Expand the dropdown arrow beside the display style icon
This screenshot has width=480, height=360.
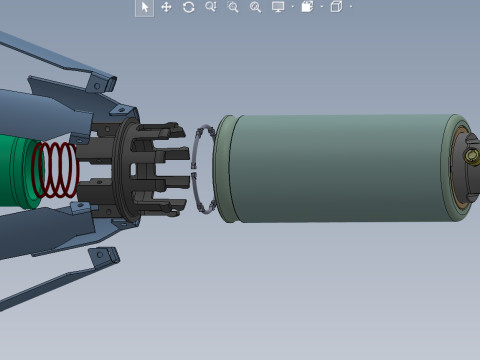coord(322,7)
